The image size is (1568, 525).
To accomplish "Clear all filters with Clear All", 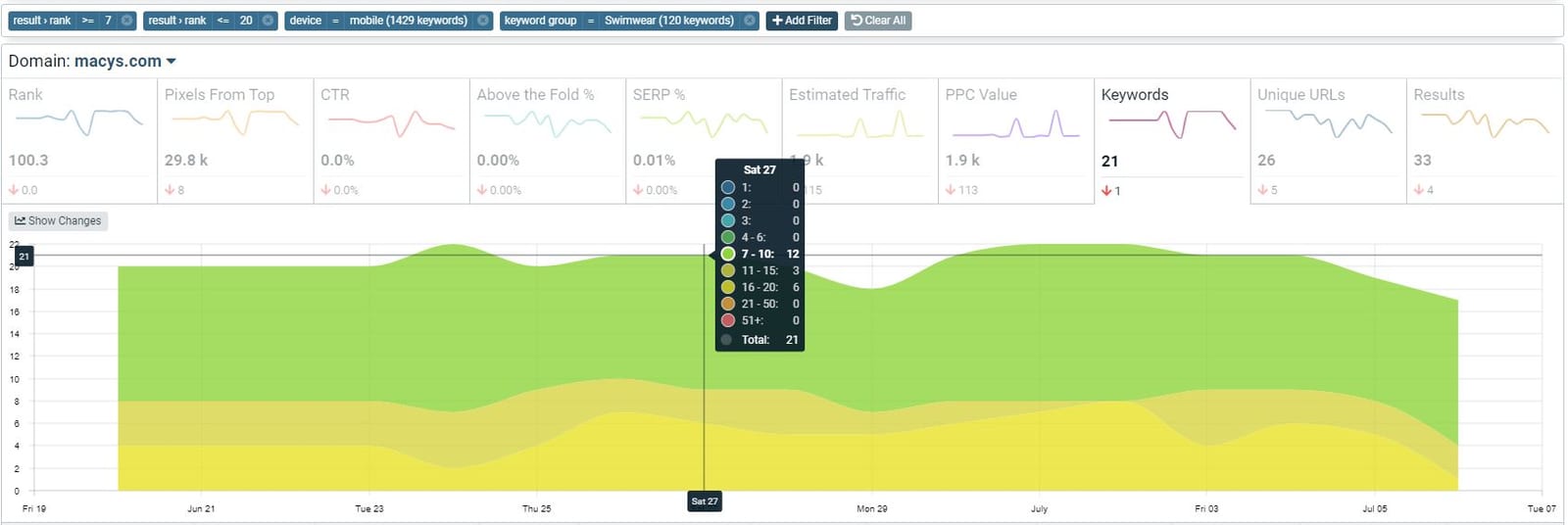I will click(878, 21).
